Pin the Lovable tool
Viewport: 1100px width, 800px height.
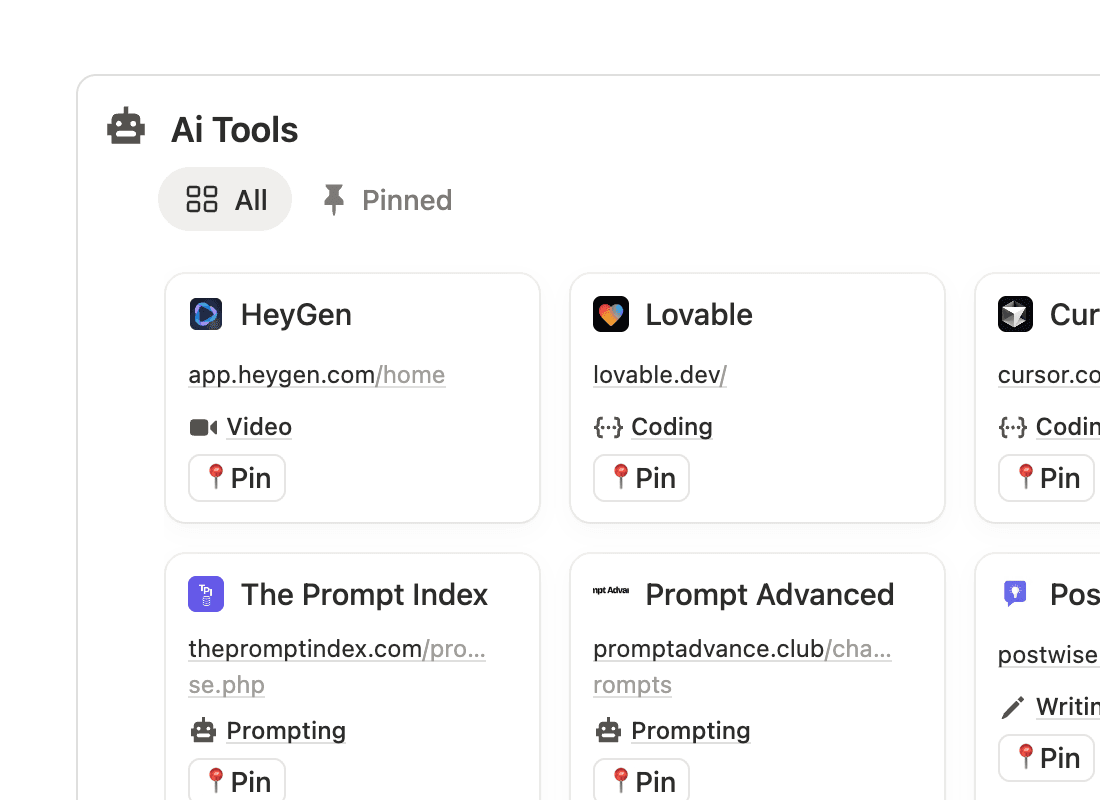point(641,478)
